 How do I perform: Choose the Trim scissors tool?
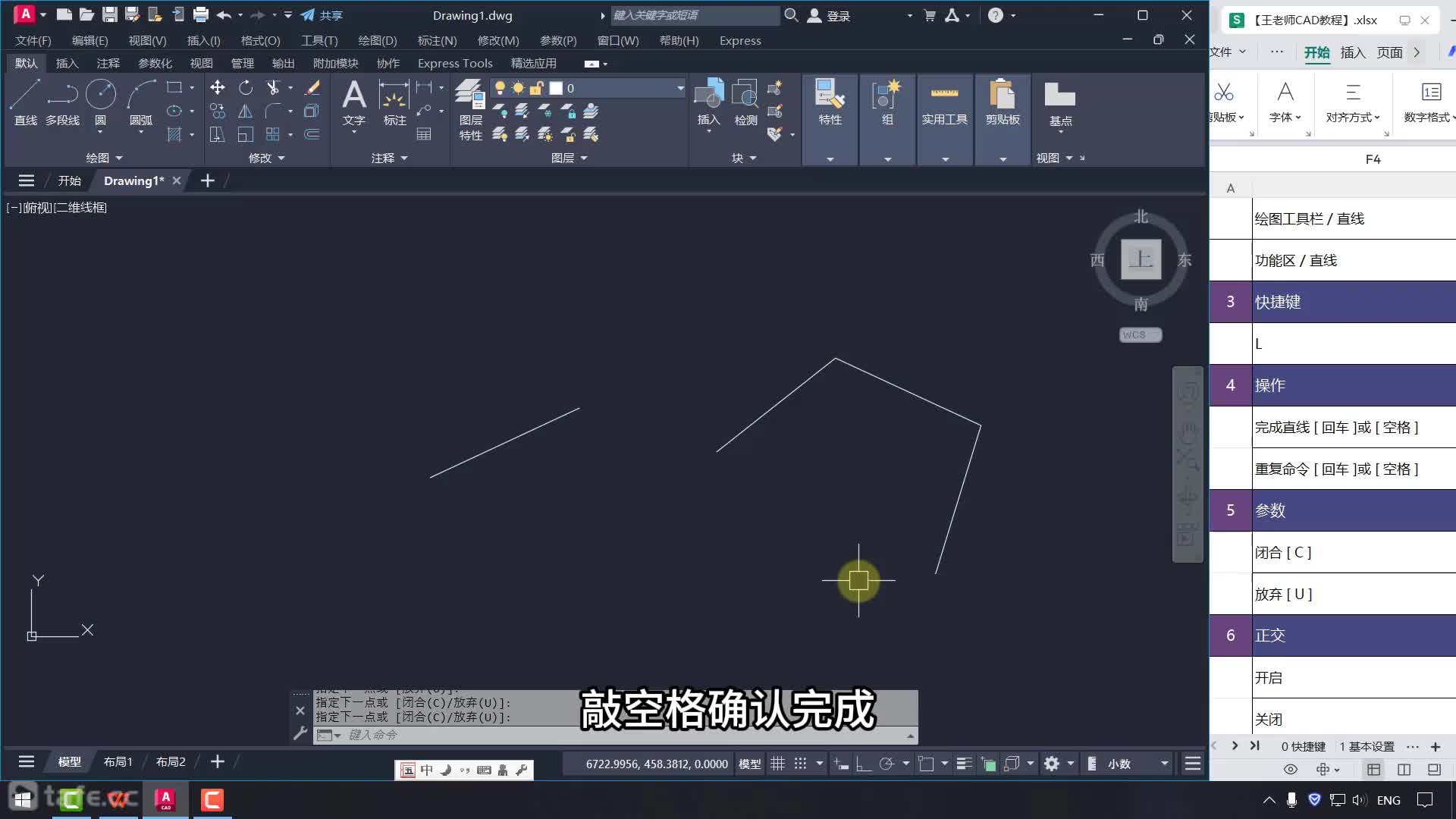point(273,88)
